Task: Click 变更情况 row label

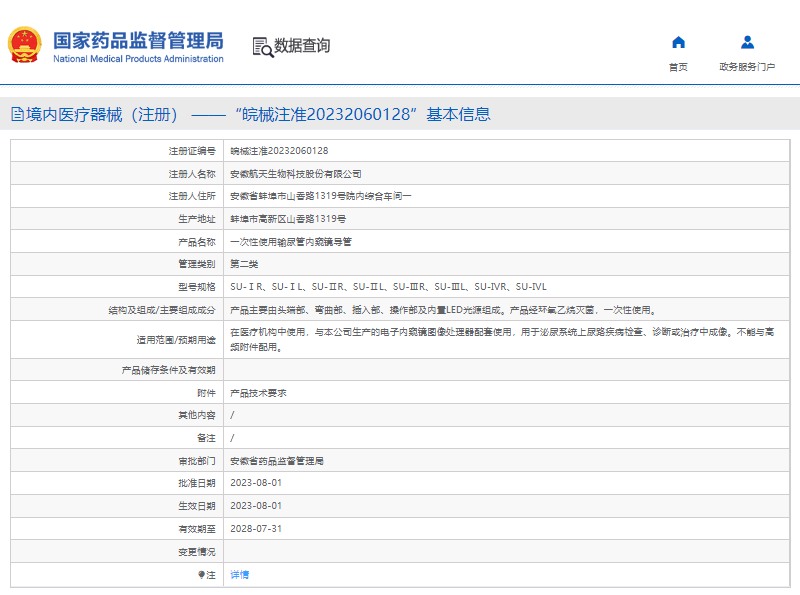Action: click(x=197, y=552)
